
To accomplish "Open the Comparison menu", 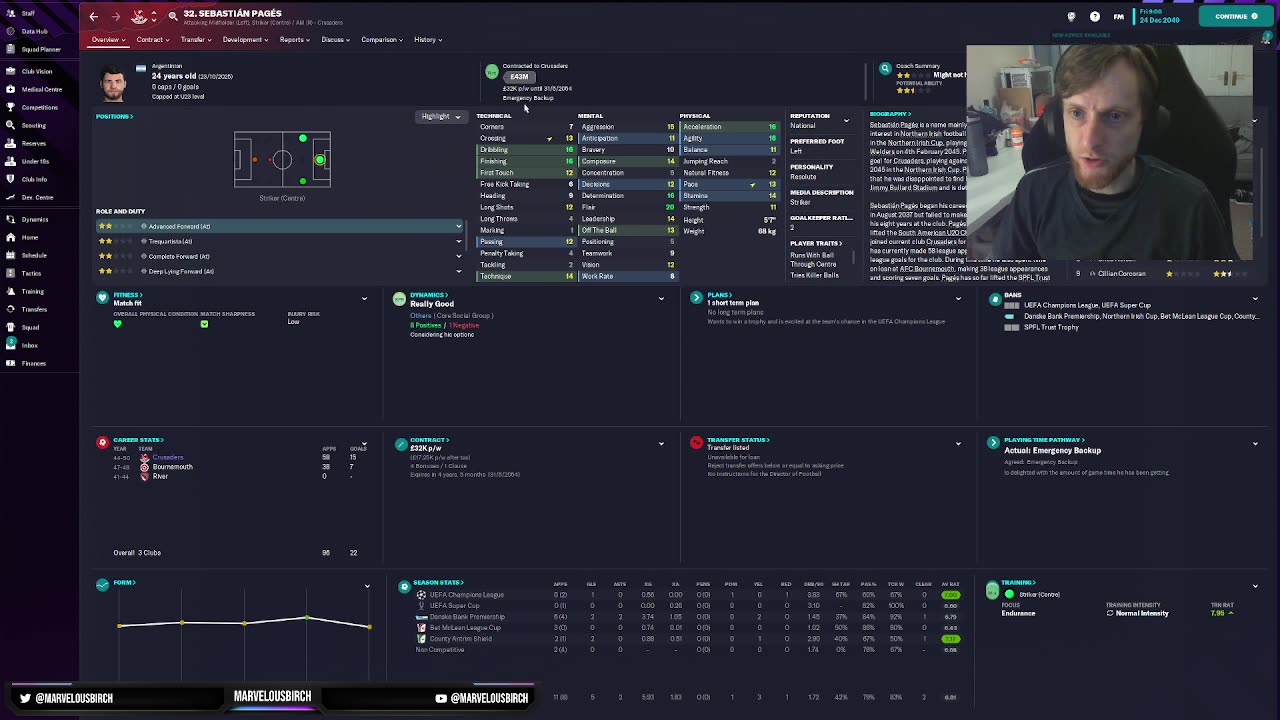I will [382, 40].
